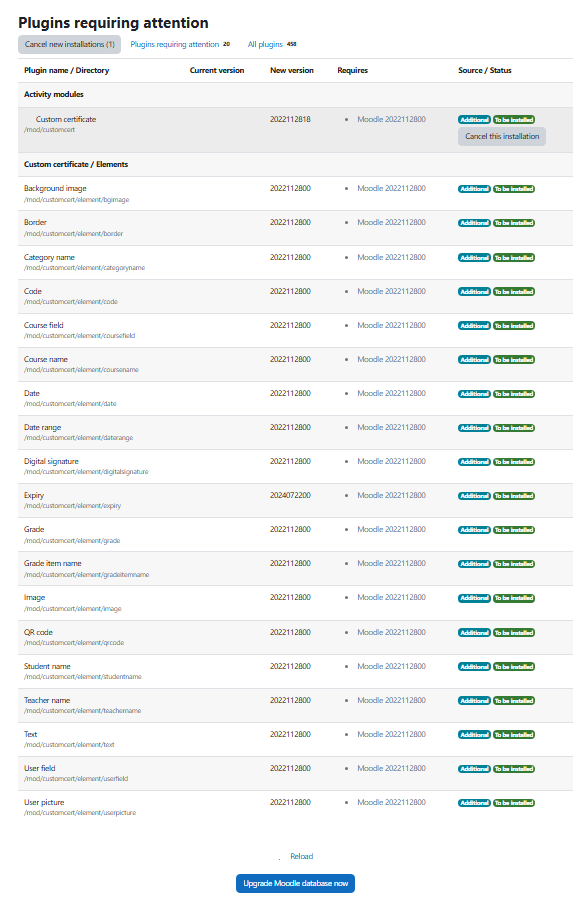
Task: Click the Reload link
Action: [301, 856]
